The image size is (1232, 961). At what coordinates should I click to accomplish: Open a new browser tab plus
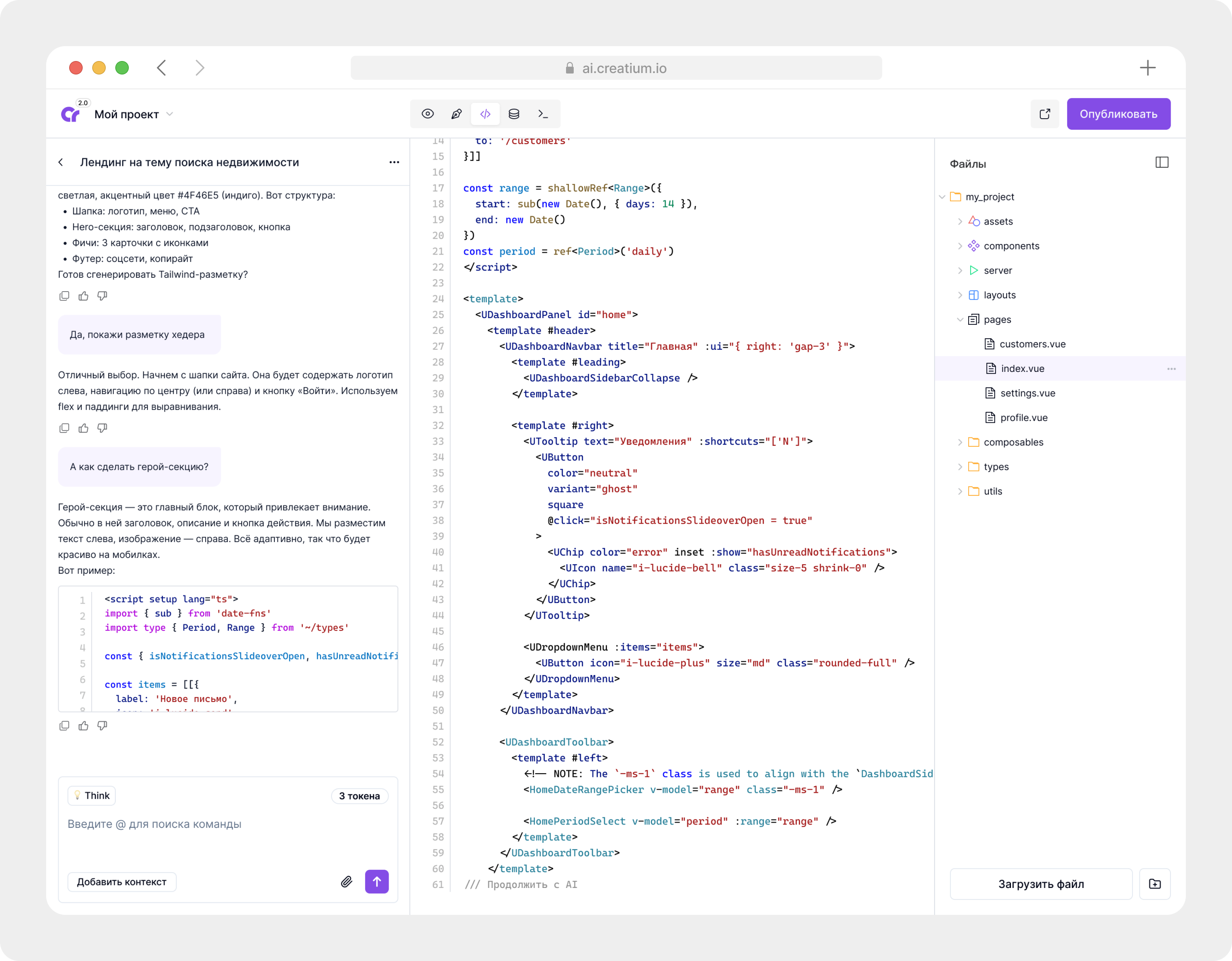coord(1147,68)
